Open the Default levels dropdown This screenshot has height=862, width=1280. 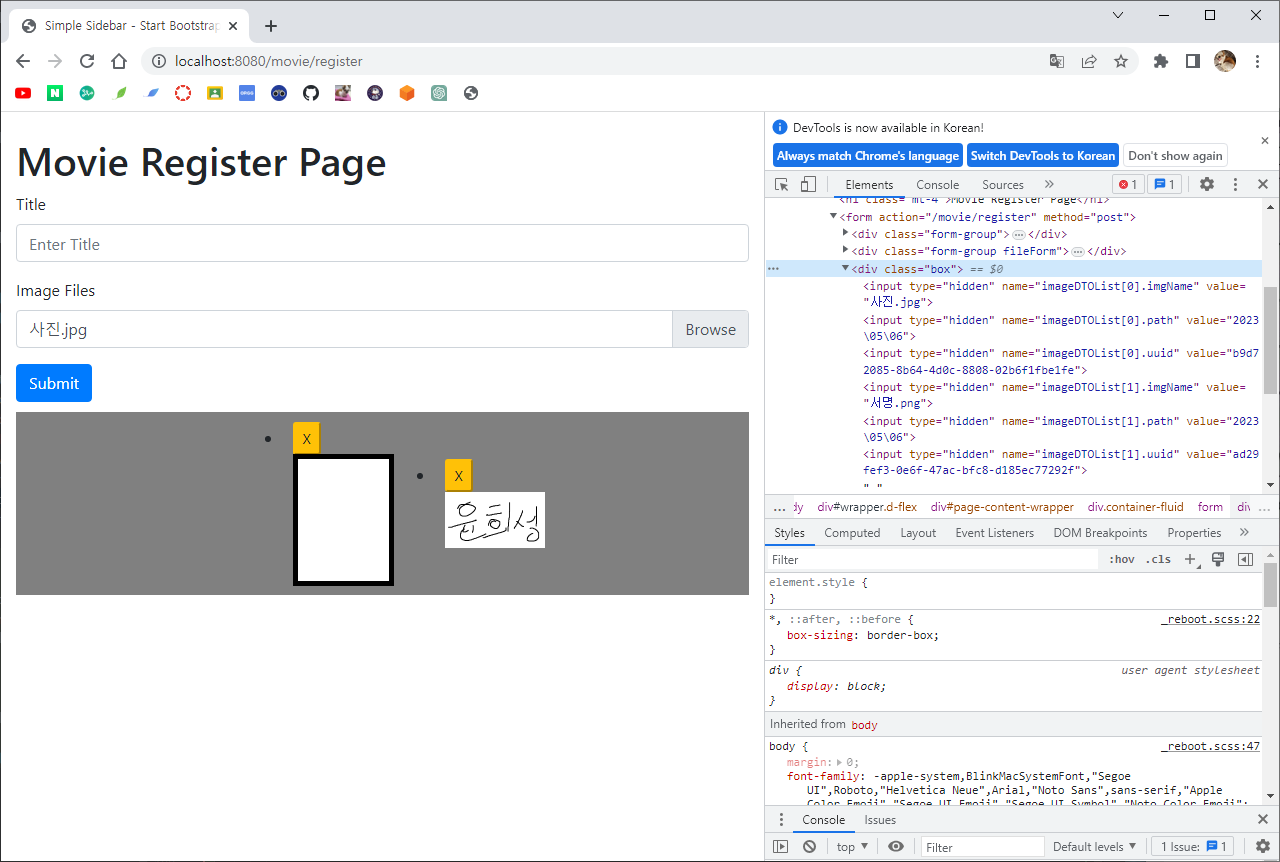tap(1095, 847)
